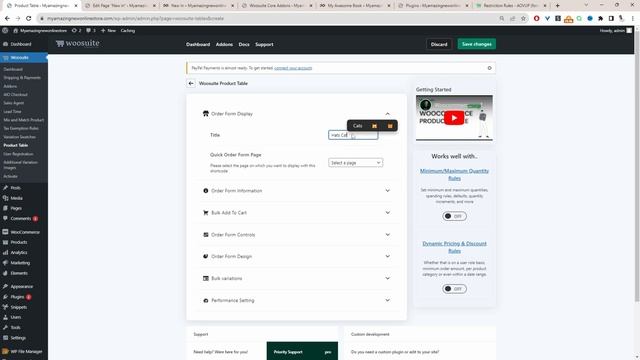Image resolution: width=640 pixels, height=360 pixels.
Task: Open Support in Woosuite header
Action: coord(264,44)
